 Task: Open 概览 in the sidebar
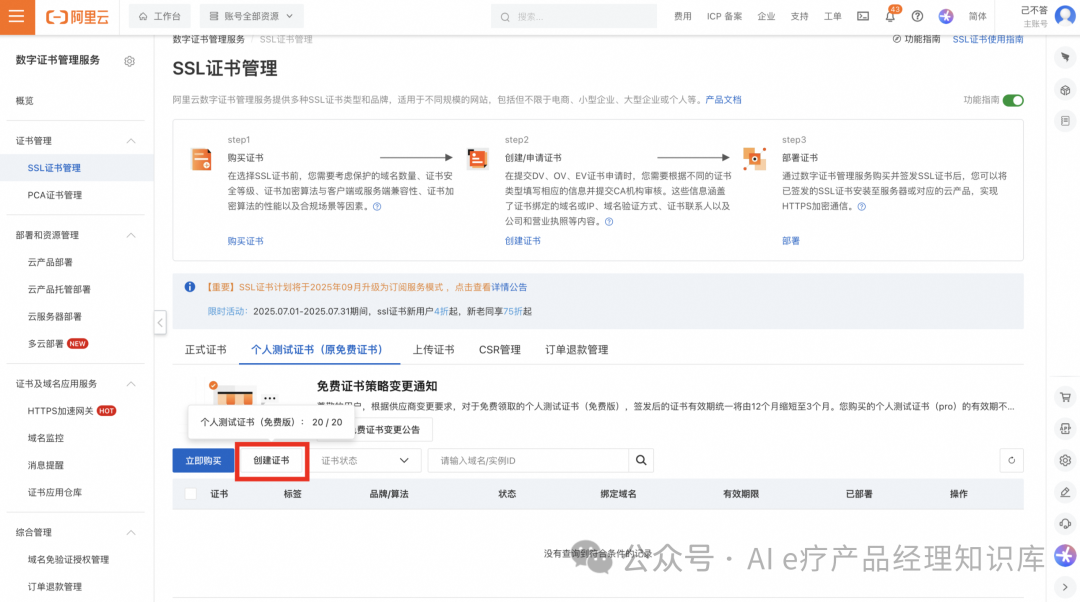[x=25, y=101]
